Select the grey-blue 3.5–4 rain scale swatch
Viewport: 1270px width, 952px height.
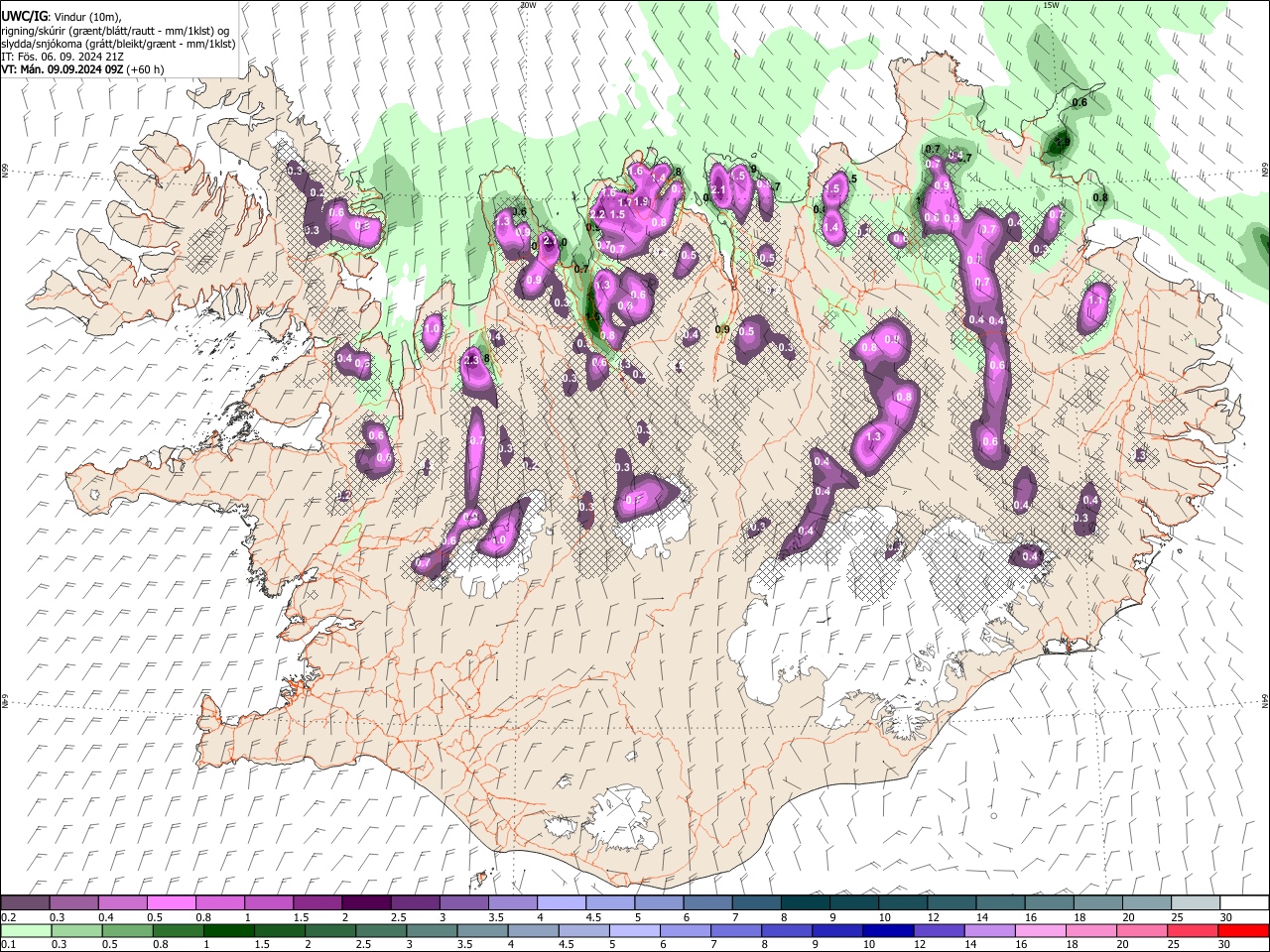(482, 931)
